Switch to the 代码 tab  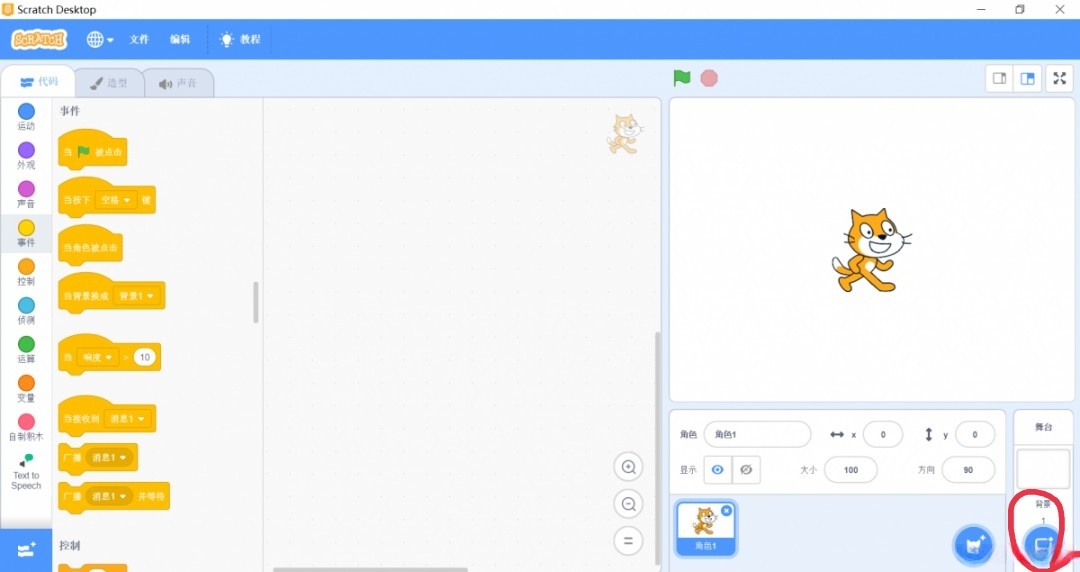[x=39, y=82]
